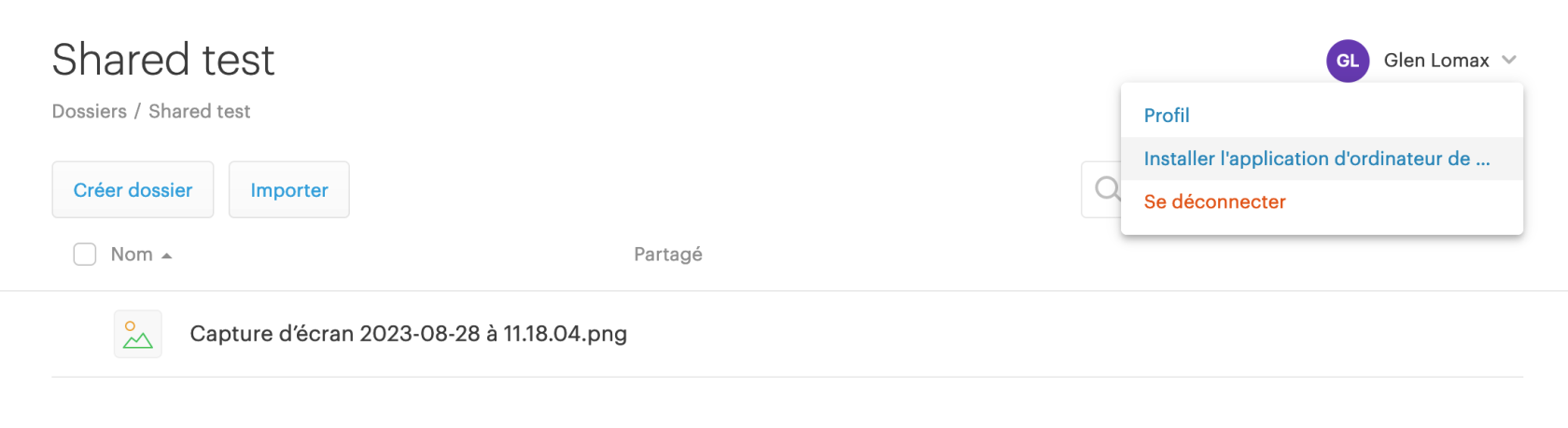Click Shared test in the breadcrumb
This screenshot has height=428, width=1568.
[200, 112]
